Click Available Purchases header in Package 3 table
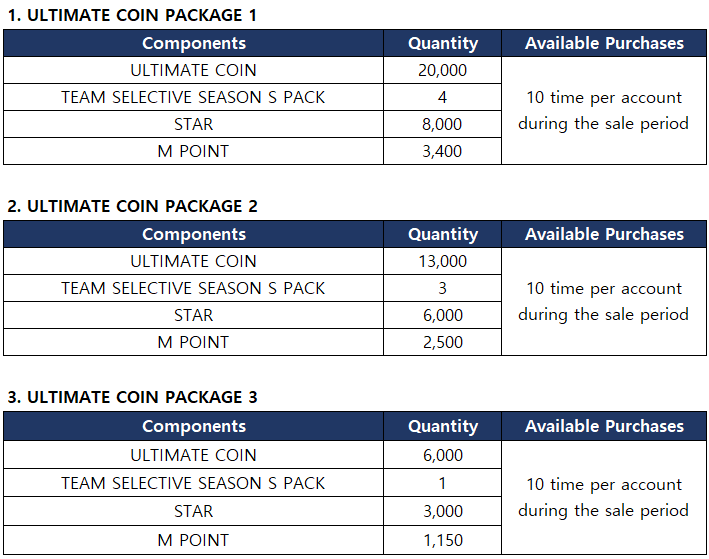Screen dimensions: 709x559 tap(604, 426)
